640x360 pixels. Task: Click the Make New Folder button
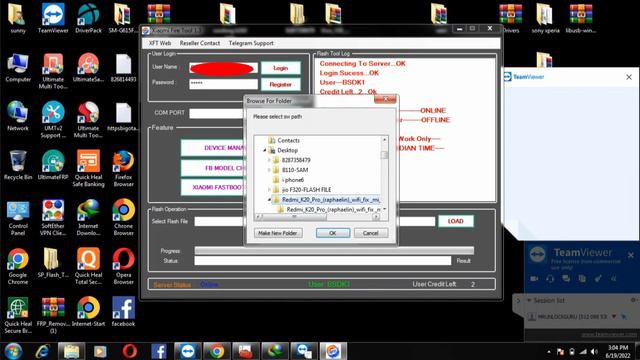pos(278,233)
